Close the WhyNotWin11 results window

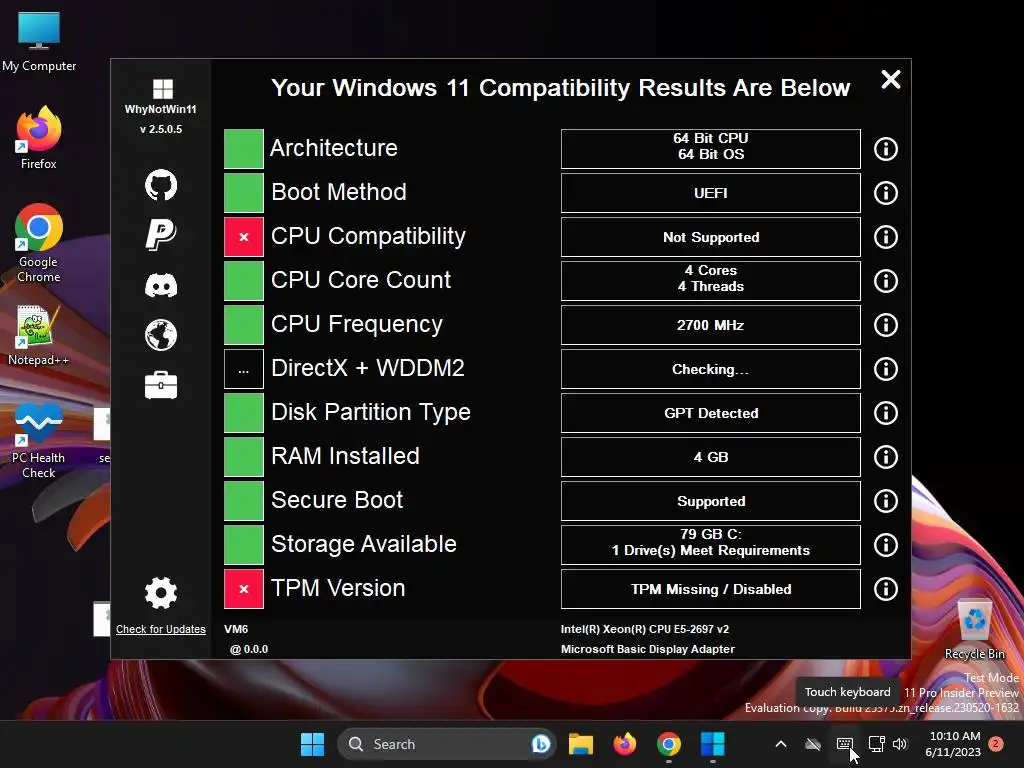point(891,80)
